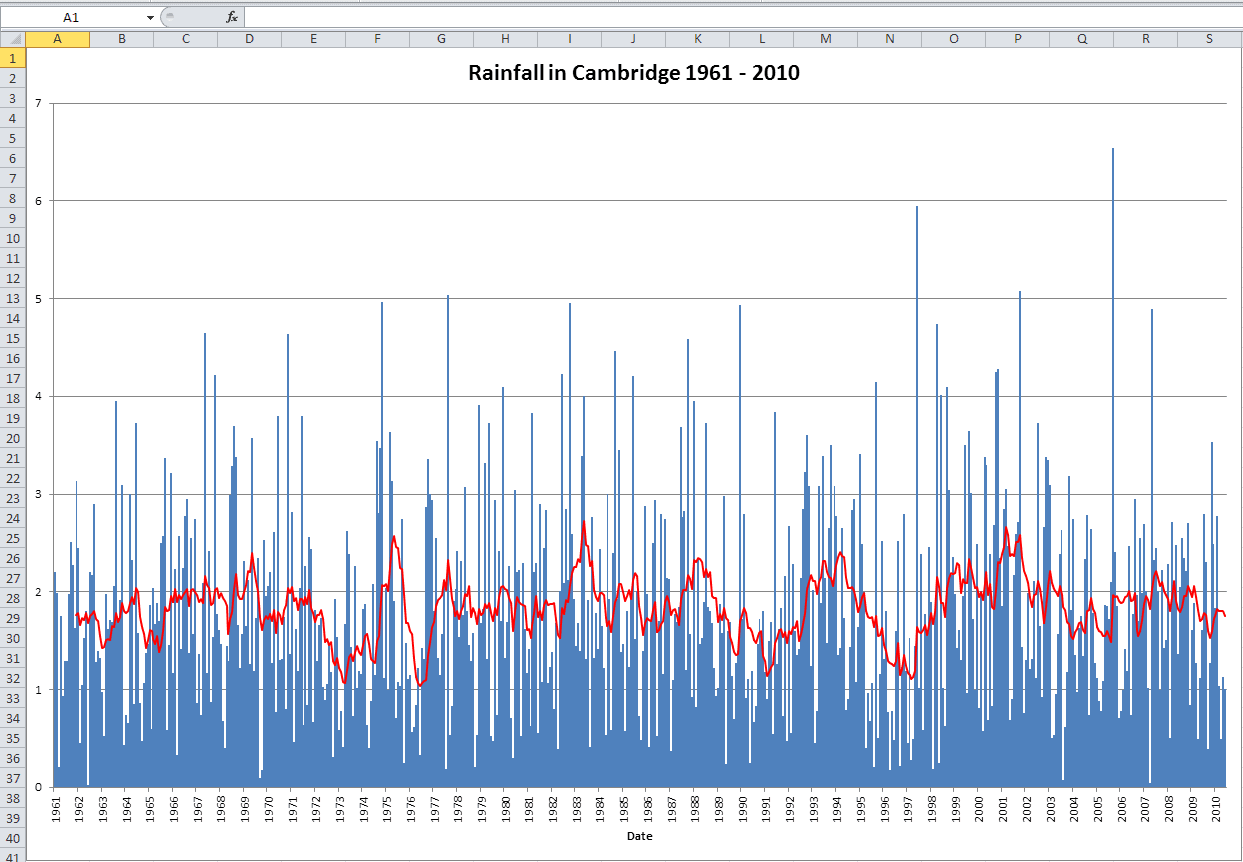1243x862 pixels.
Task: Select row 20 header
Action: [13, 438]
